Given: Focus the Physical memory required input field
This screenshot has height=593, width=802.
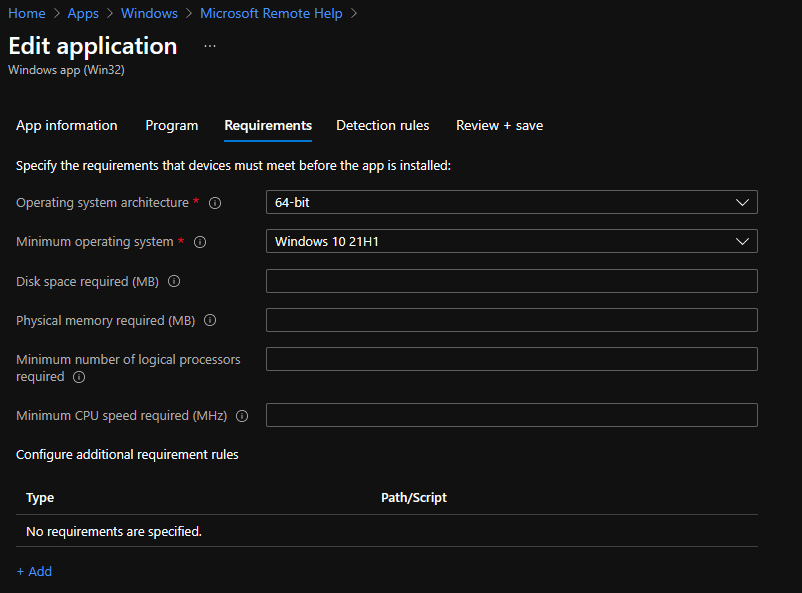Looking at the screenshot, I should click(511, 320).
